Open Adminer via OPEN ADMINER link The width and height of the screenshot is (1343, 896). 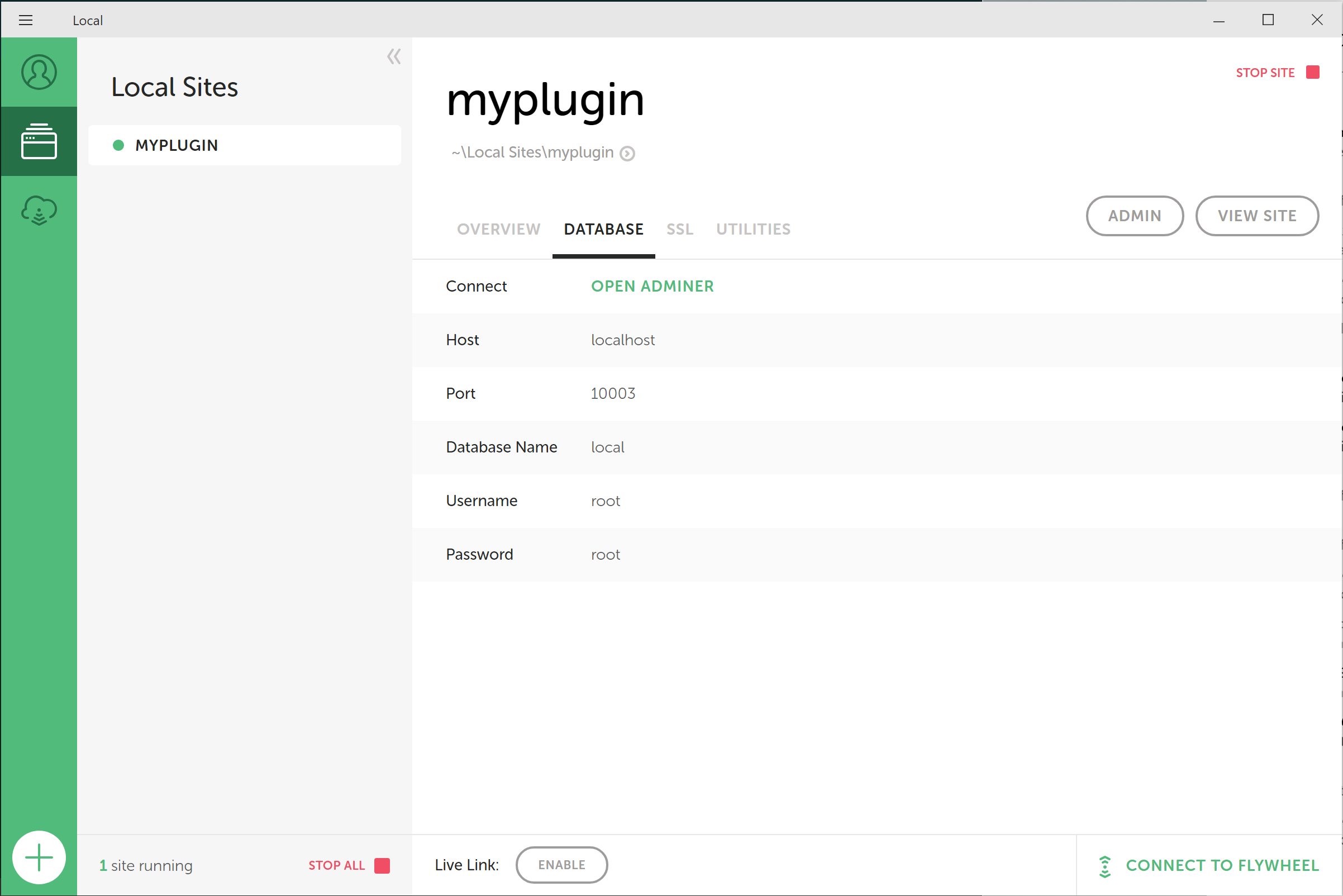(652, 287)
